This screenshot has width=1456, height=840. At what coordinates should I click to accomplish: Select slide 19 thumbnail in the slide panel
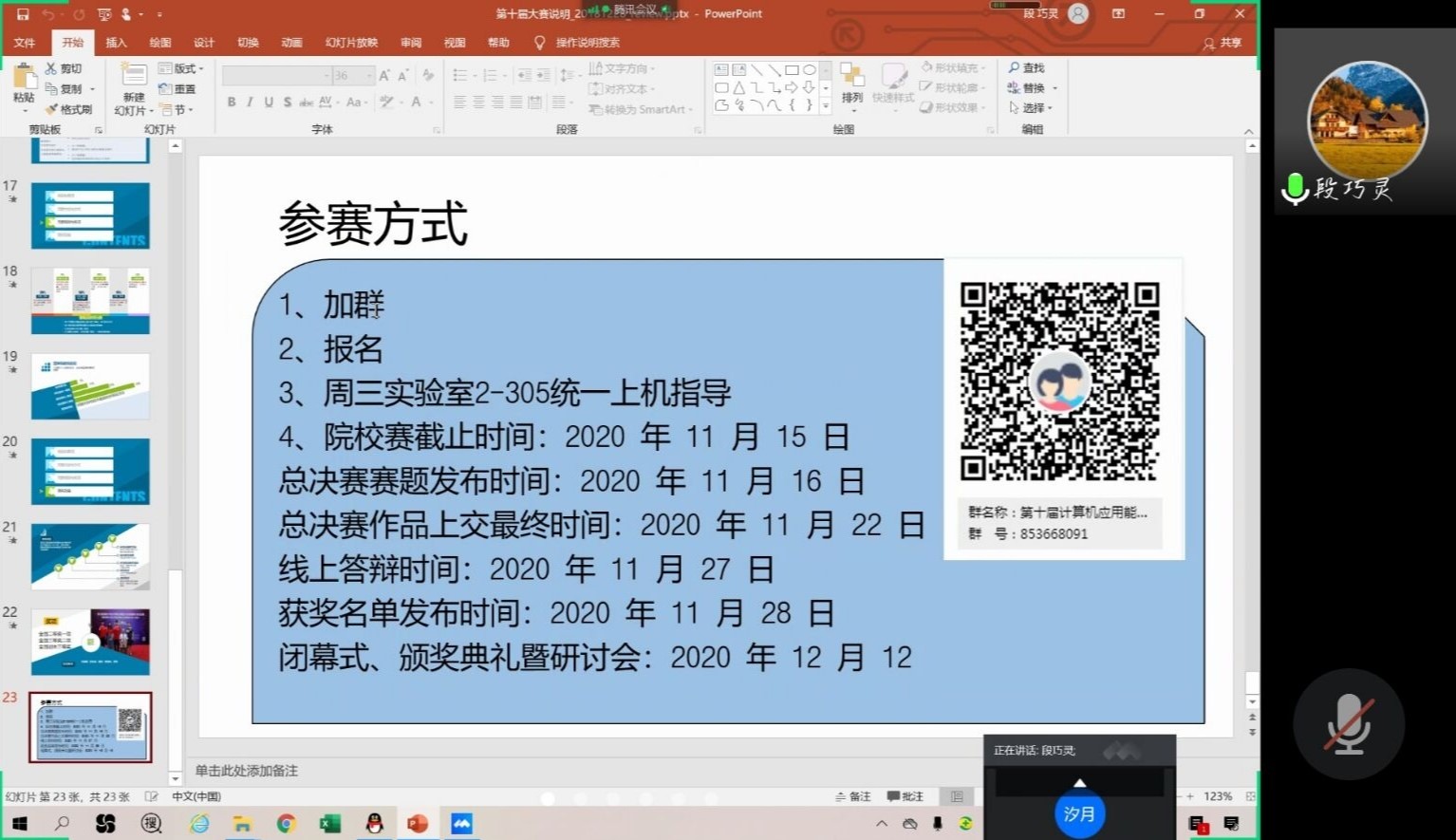tap(90, 386)
